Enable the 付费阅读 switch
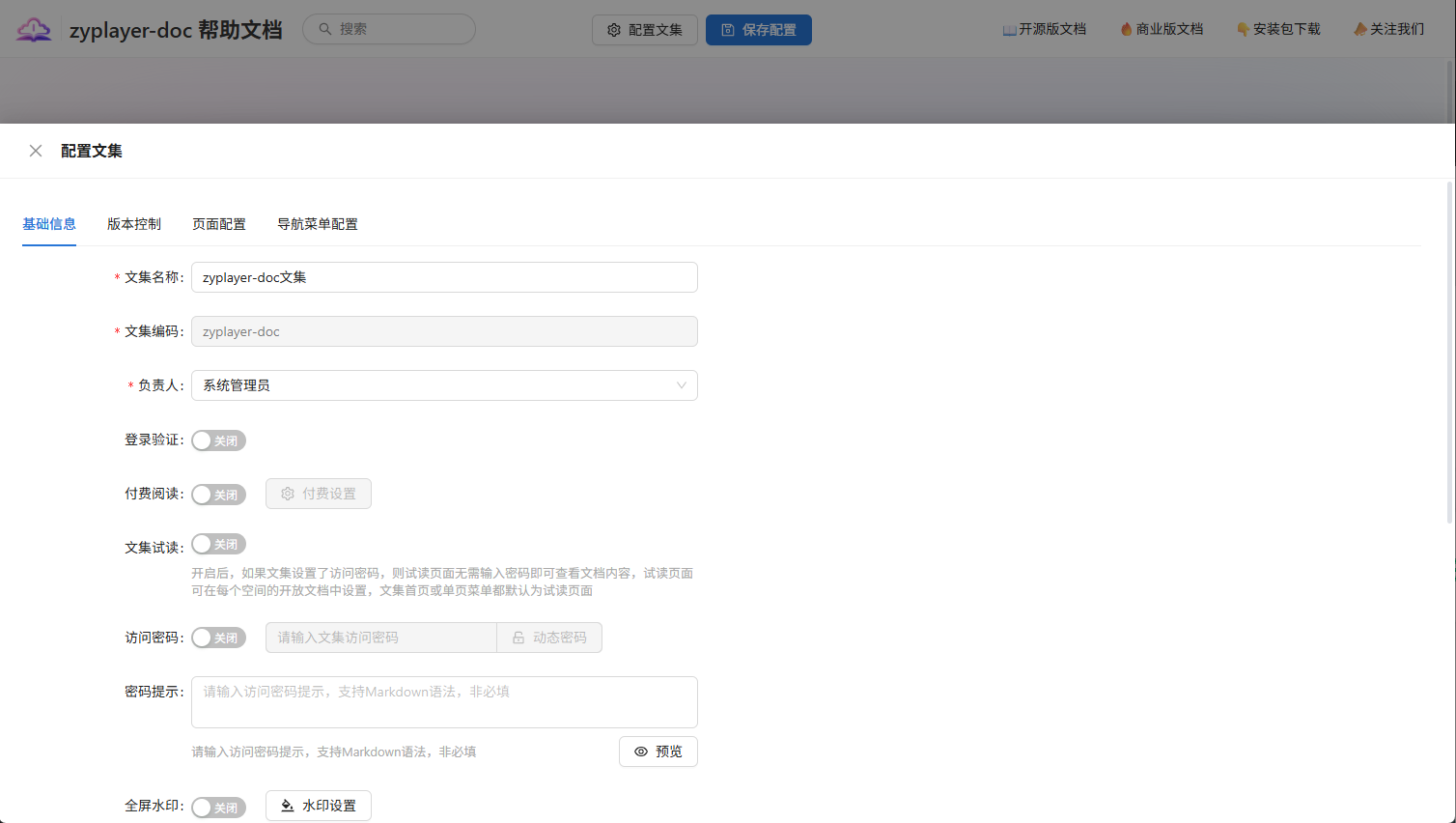 point(219,495)
